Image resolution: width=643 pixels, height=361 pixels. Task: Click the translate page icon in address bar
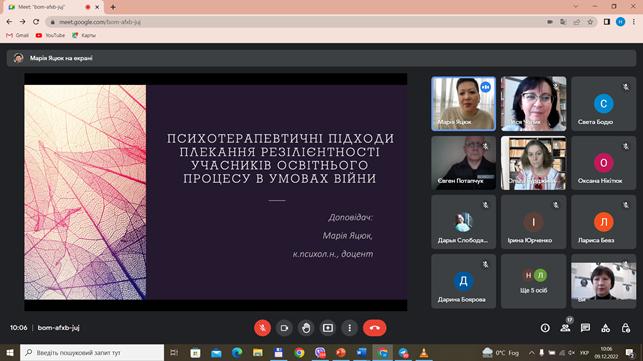click(563, 22)
